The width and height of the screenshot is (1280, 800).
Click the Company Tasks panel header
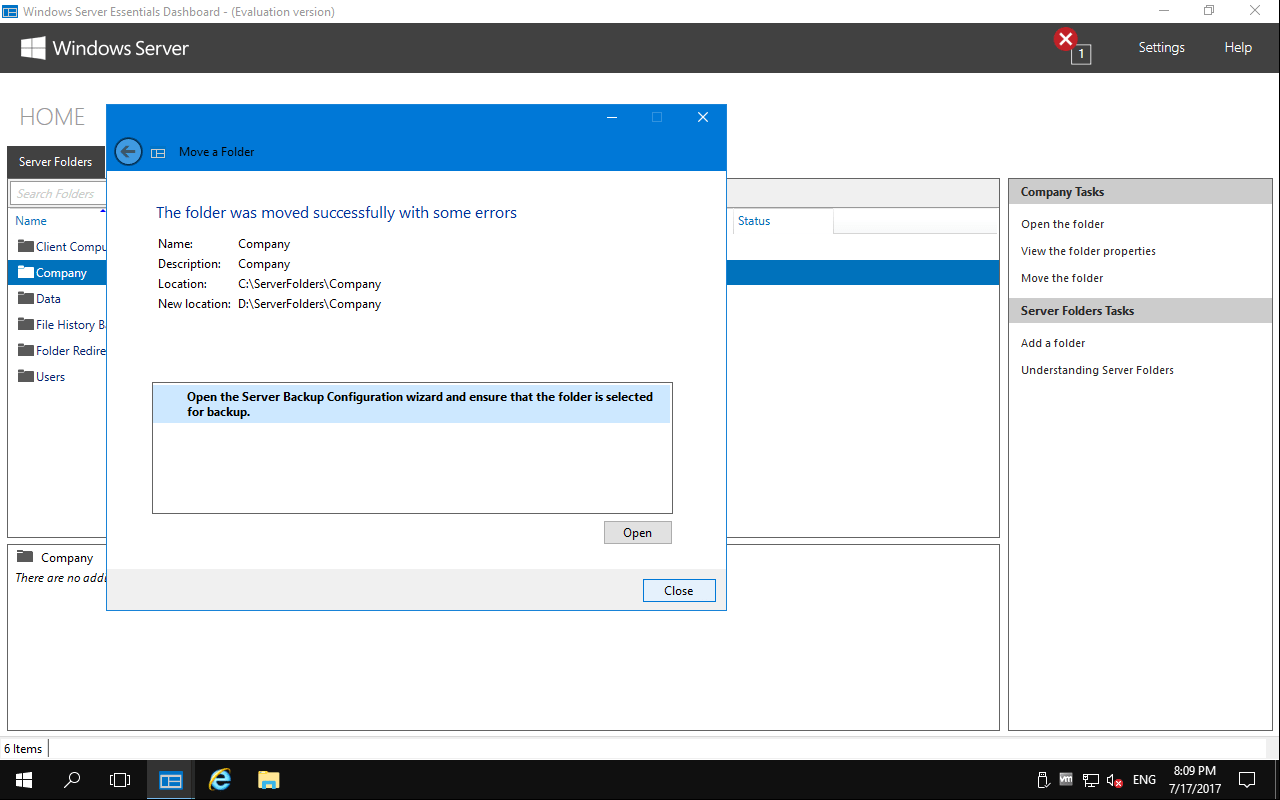[1140, 192]
